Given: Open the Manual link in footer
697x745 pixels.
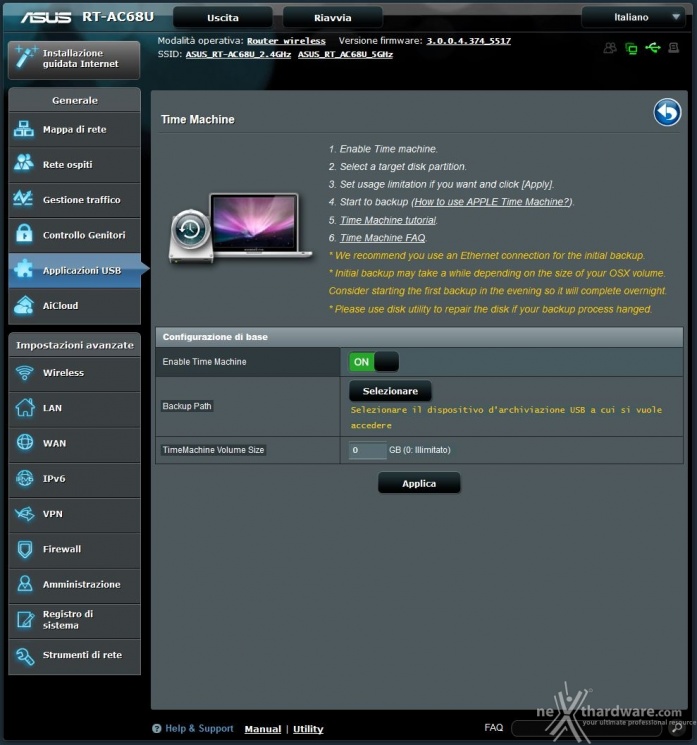Looking at the screenshot, I should (x=263, y=729).
